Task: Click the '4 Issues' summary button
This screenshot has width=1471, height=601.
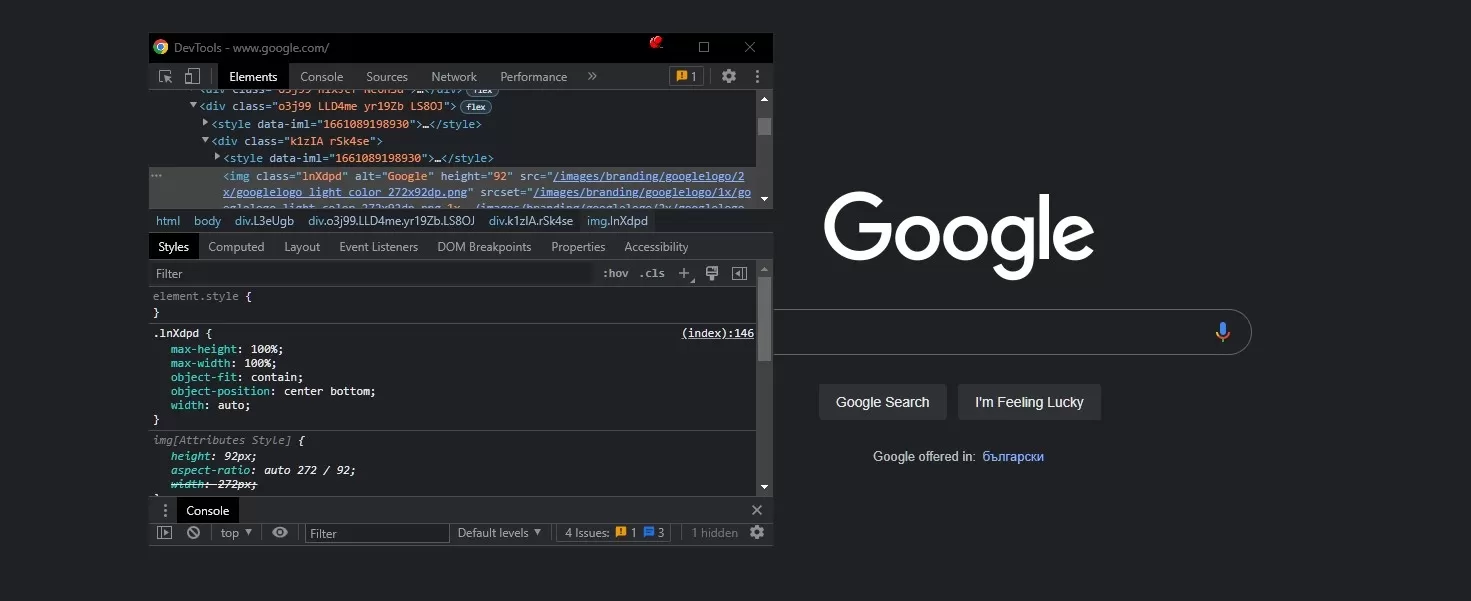Action: click(615, 533)
